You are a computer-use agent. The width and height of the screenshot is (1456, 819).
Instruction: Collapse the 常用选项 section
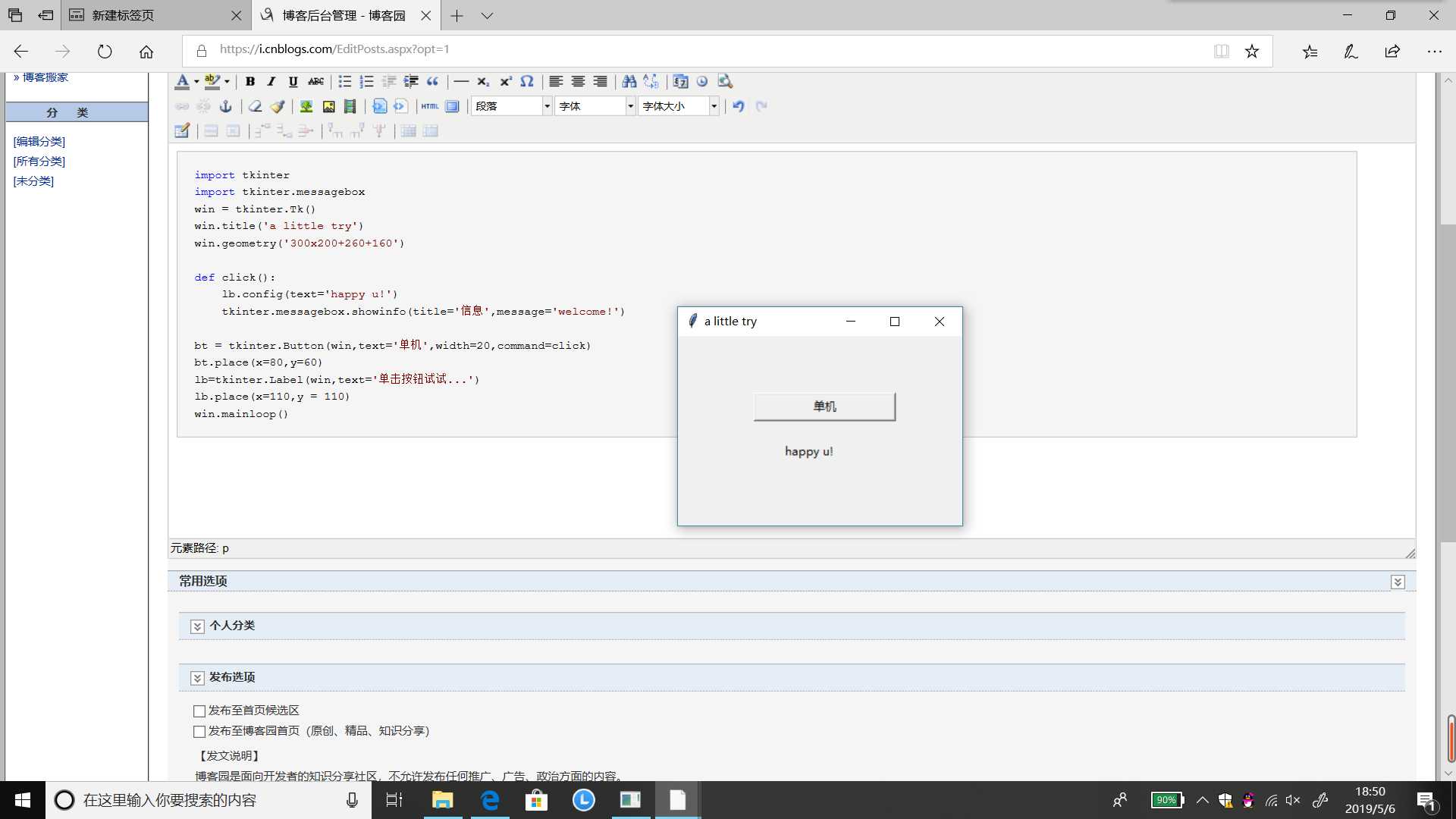(x=1398, y=582)
